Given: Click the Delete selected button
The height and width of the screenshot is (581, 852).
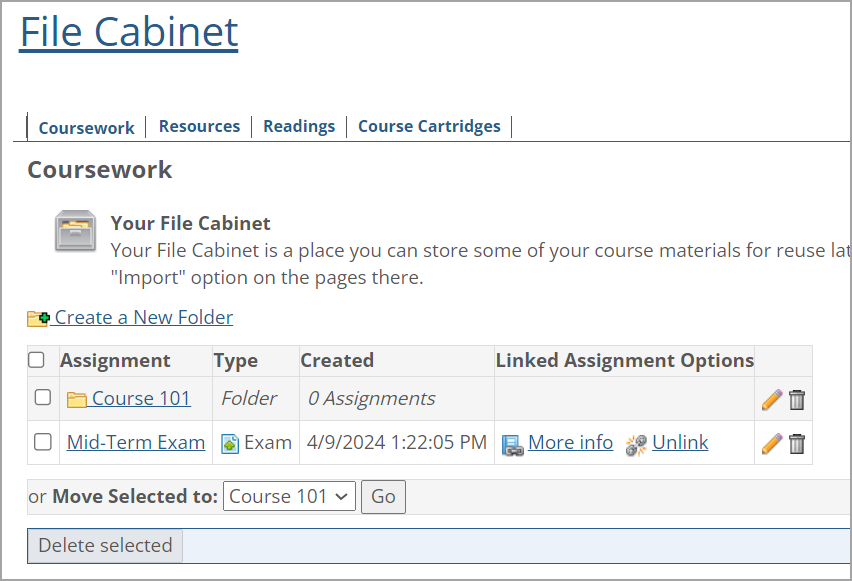Looking at the screenshot, I should pyautogui.click(x=105, y=546).
